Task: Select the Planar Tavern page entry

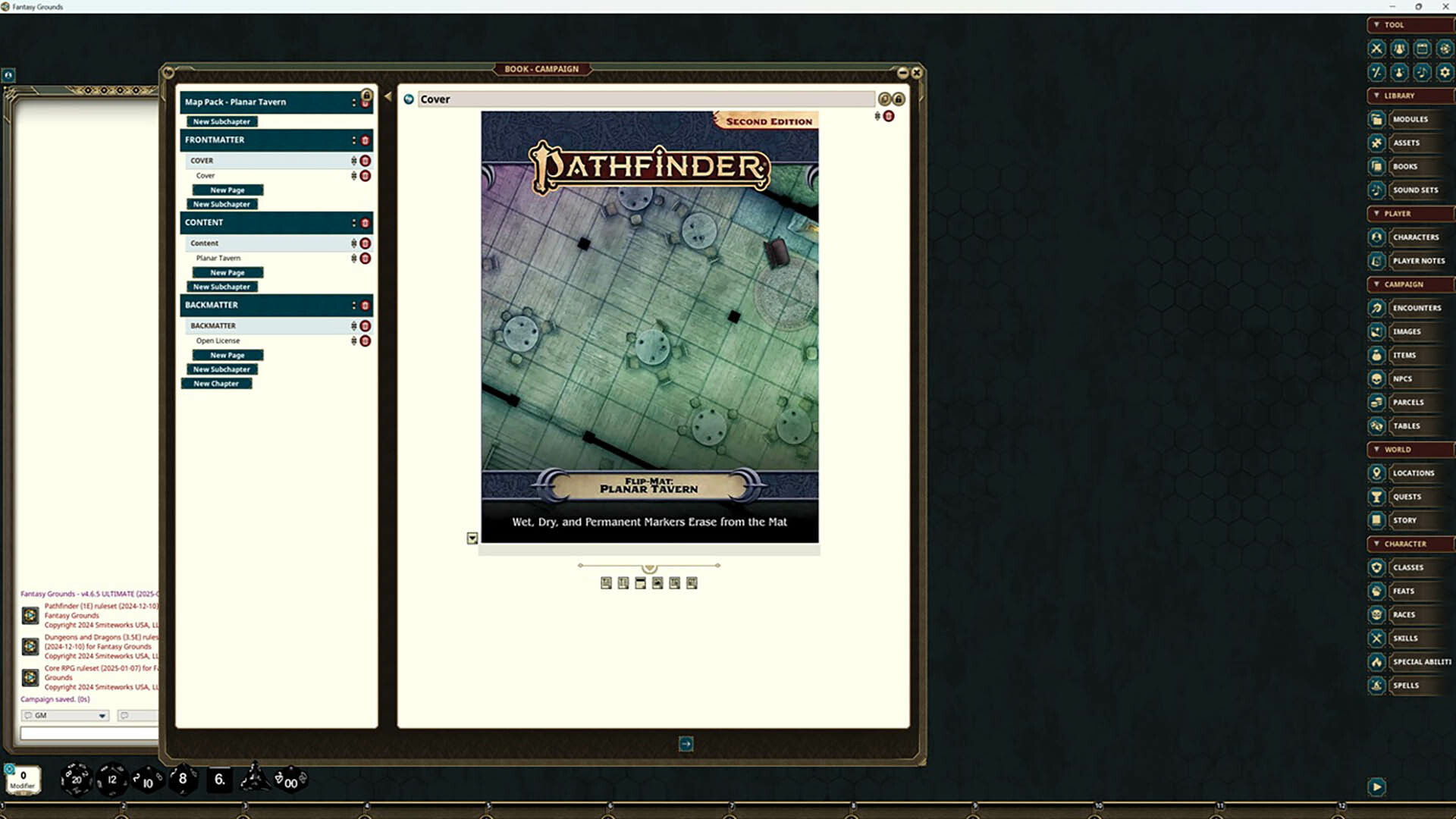Action: pyautogui.click(x=218, y=258)
